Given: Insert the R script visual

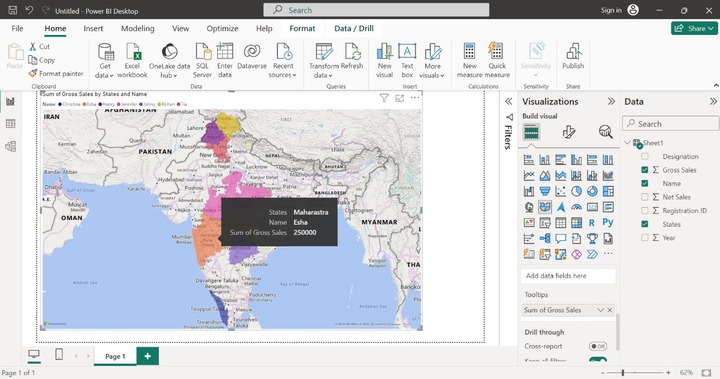Looking at the screenshot, I should 592,223.
